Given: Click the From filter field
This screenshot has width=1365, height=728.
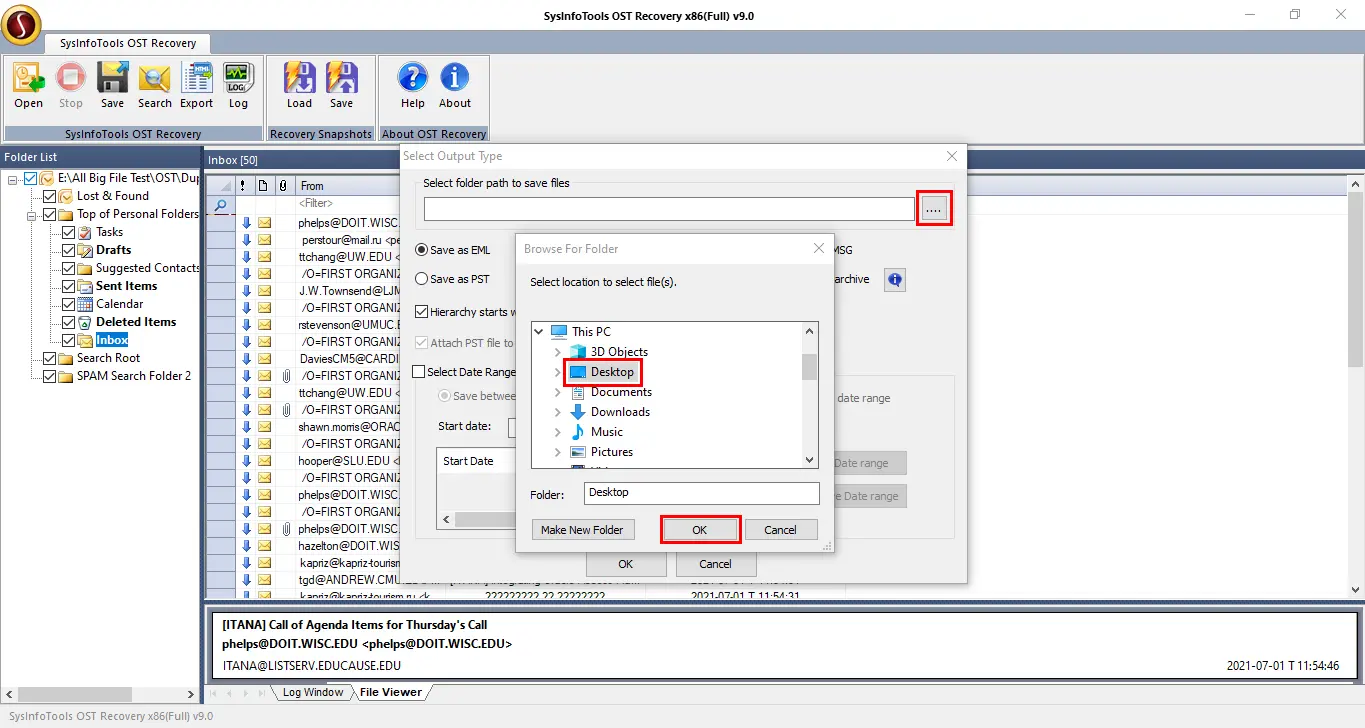Looking at the screenshot, I should [349, 204].
